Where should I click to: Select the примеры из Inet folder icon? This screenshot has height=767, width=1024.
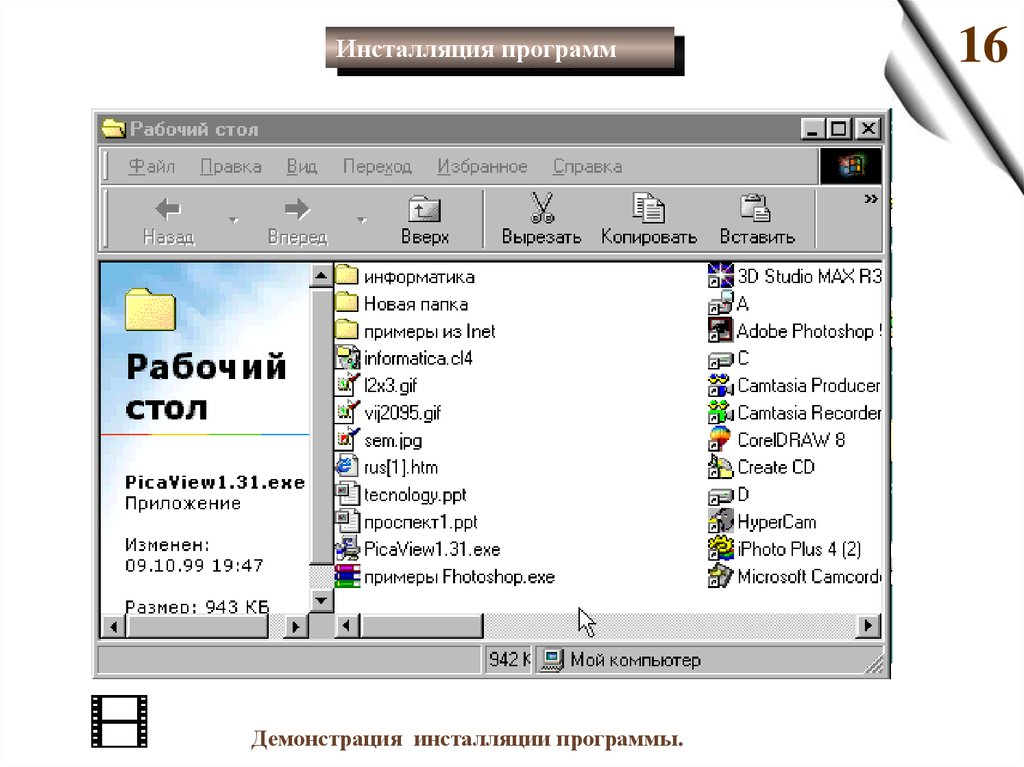[x=347, y=331]
